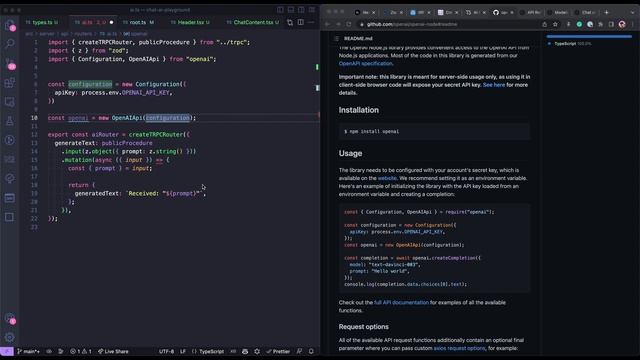Switch to ChatContent.tsx editor tab
Screen dimensions: 640x360
click(x=253, y=22)
